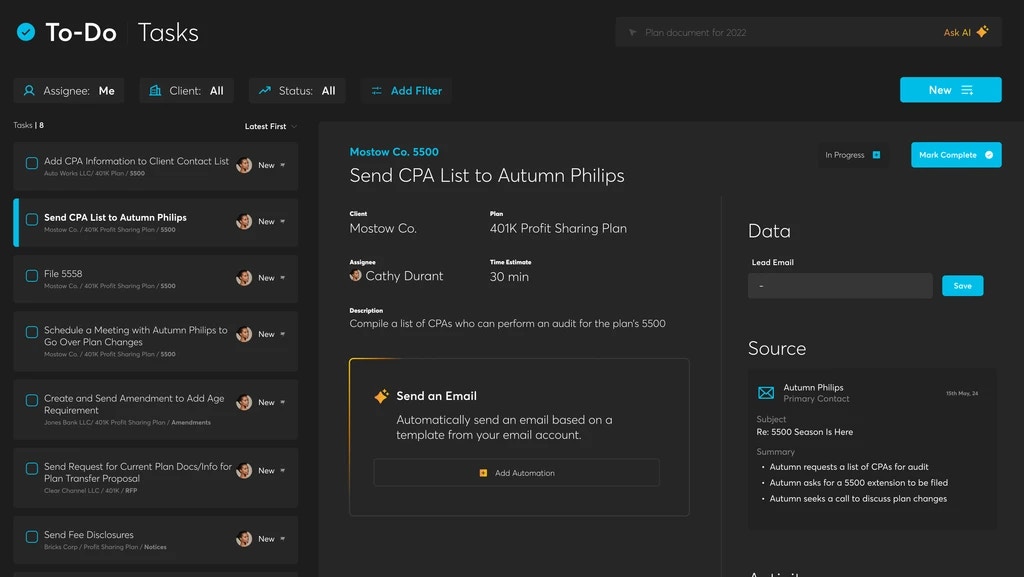The height and width of the screenshot is (577, 1024).
Task: Click the To-Do checkmark logo icon
Action: (x=26, y=32)
